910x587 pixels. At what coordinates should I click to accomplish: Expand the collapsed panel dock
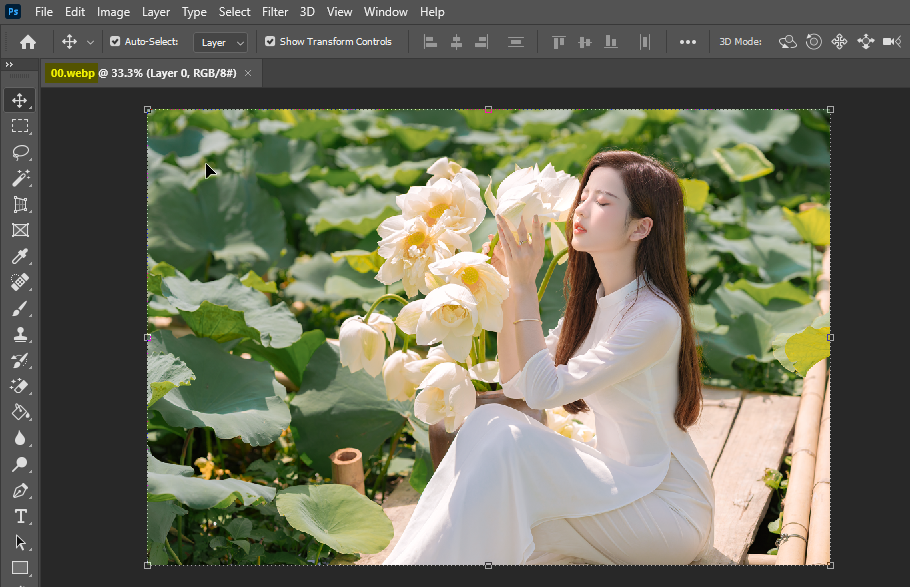click(11, 62)
